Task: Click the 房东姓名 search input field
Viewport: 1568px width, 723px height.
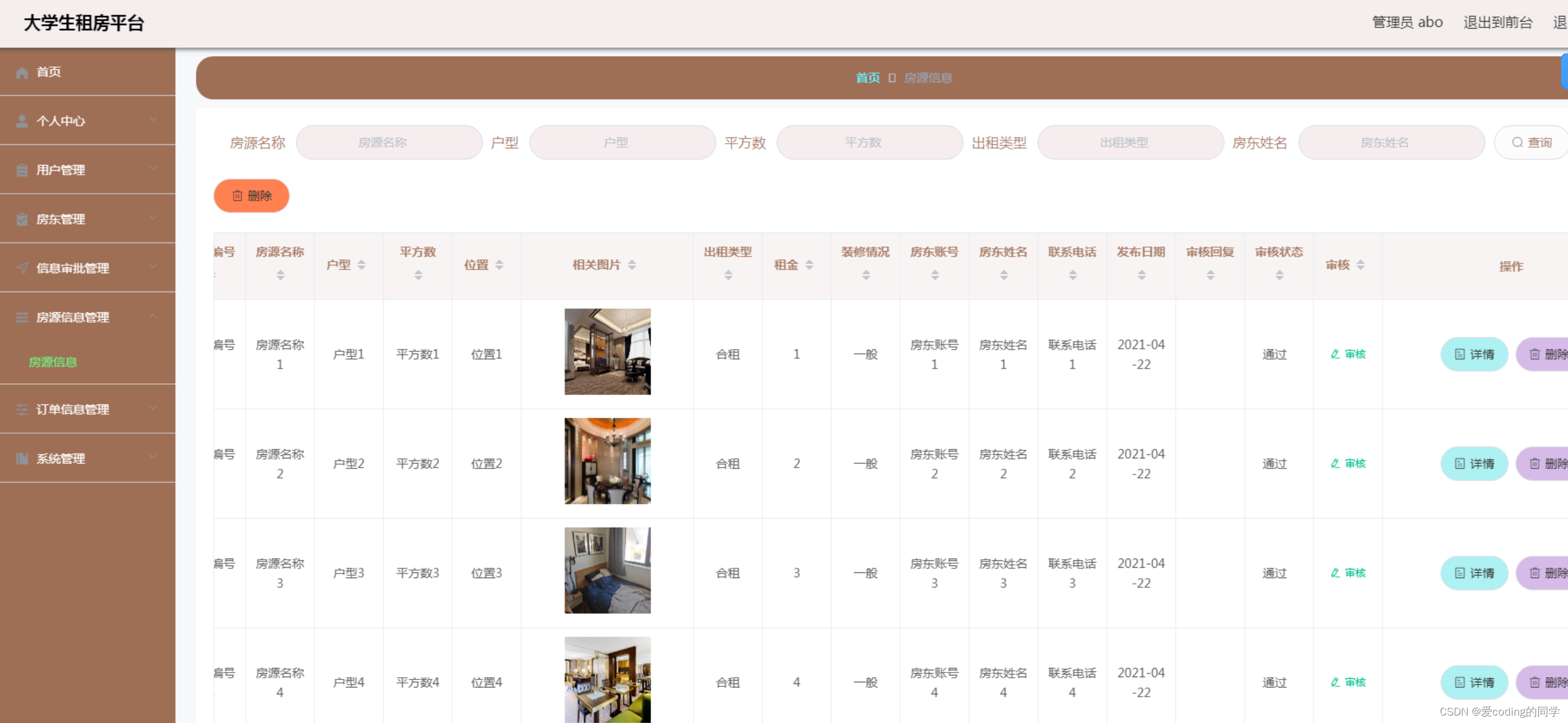Action: coord(1392,143)
